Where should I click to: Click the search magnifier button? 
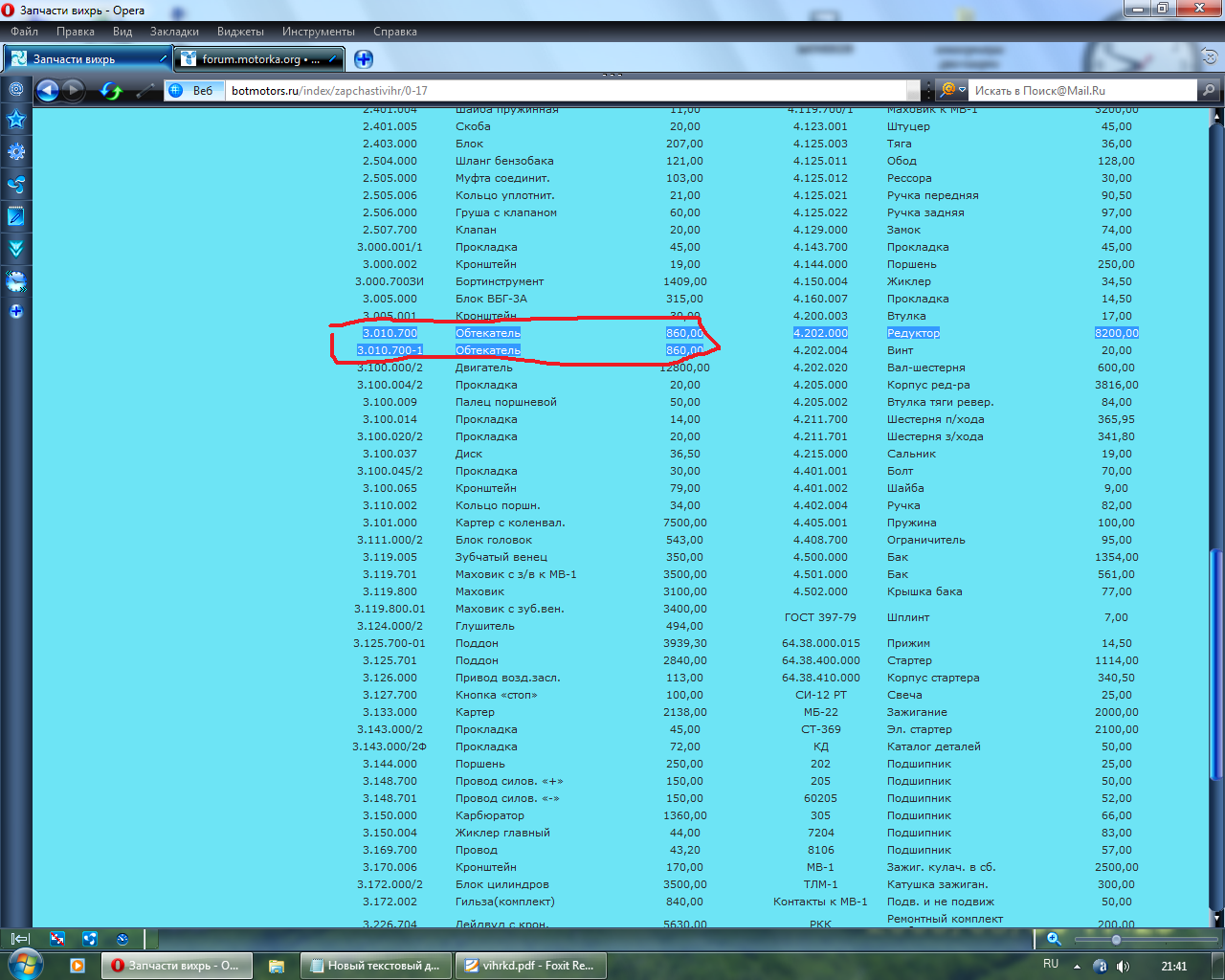pyautogui.click(x=1210, y=91)
